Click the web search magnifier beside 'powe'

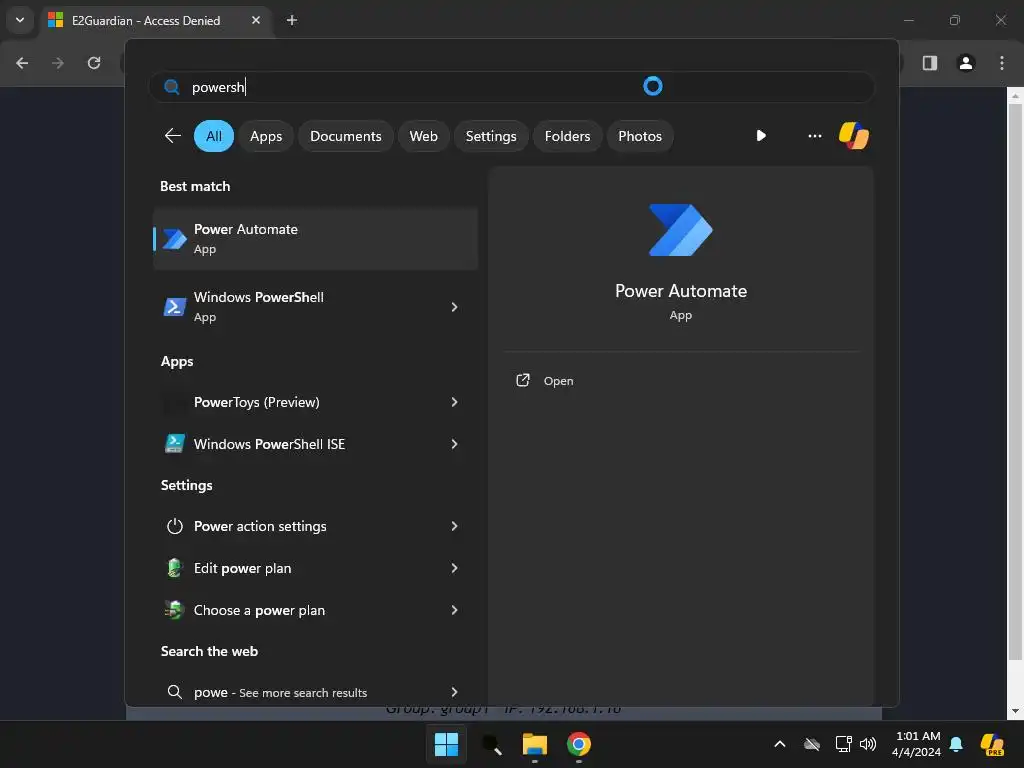pos(174,692)
